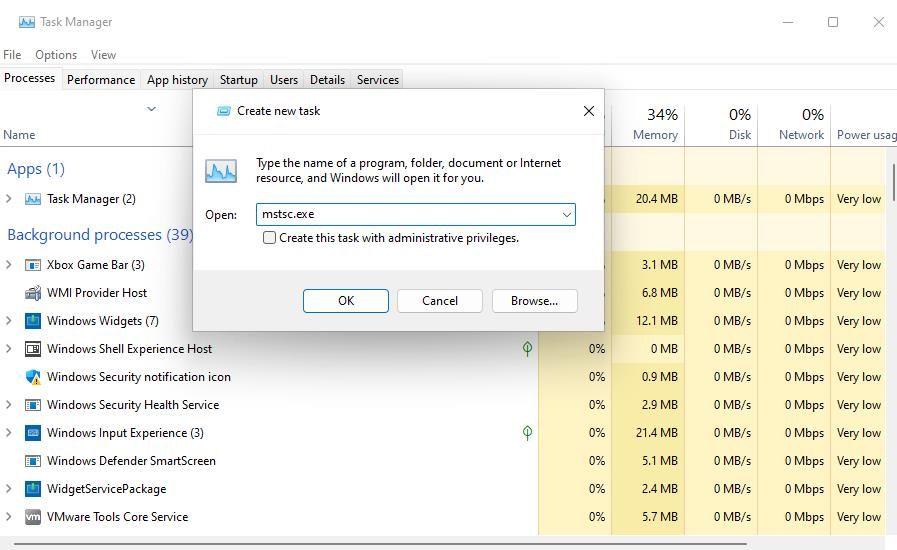Click the Windows Defender SmartScreen icon
This screenshot has height=550, width=897.
(33, 461)
